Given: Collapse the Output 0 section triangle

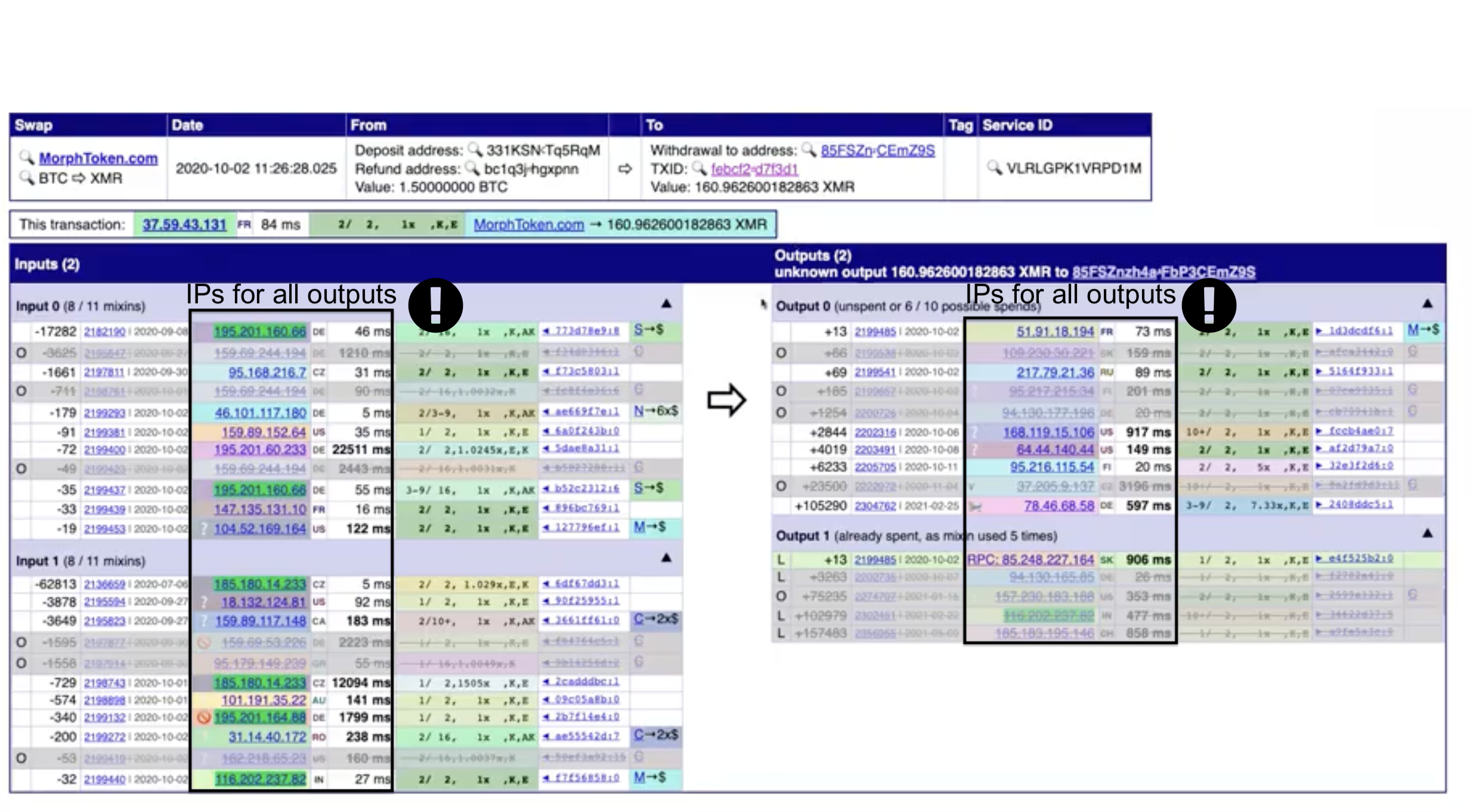Looking at the screenshot, I should click(1427, 304).
